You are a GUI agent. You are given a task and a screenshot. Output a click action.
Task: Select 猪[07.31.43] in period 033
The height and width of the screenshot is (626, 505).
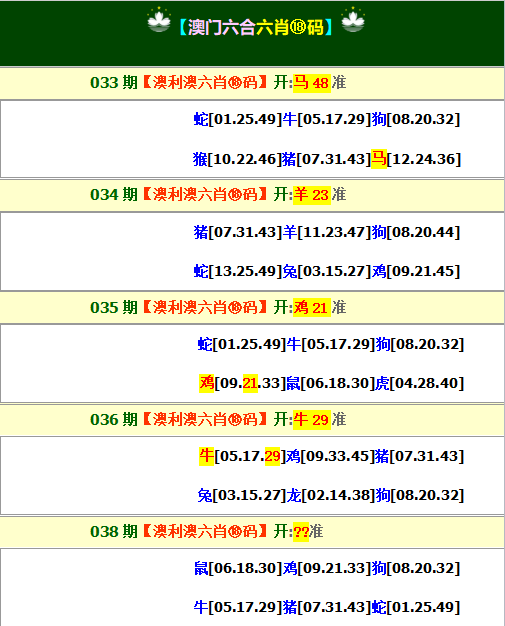click(327, 159)
